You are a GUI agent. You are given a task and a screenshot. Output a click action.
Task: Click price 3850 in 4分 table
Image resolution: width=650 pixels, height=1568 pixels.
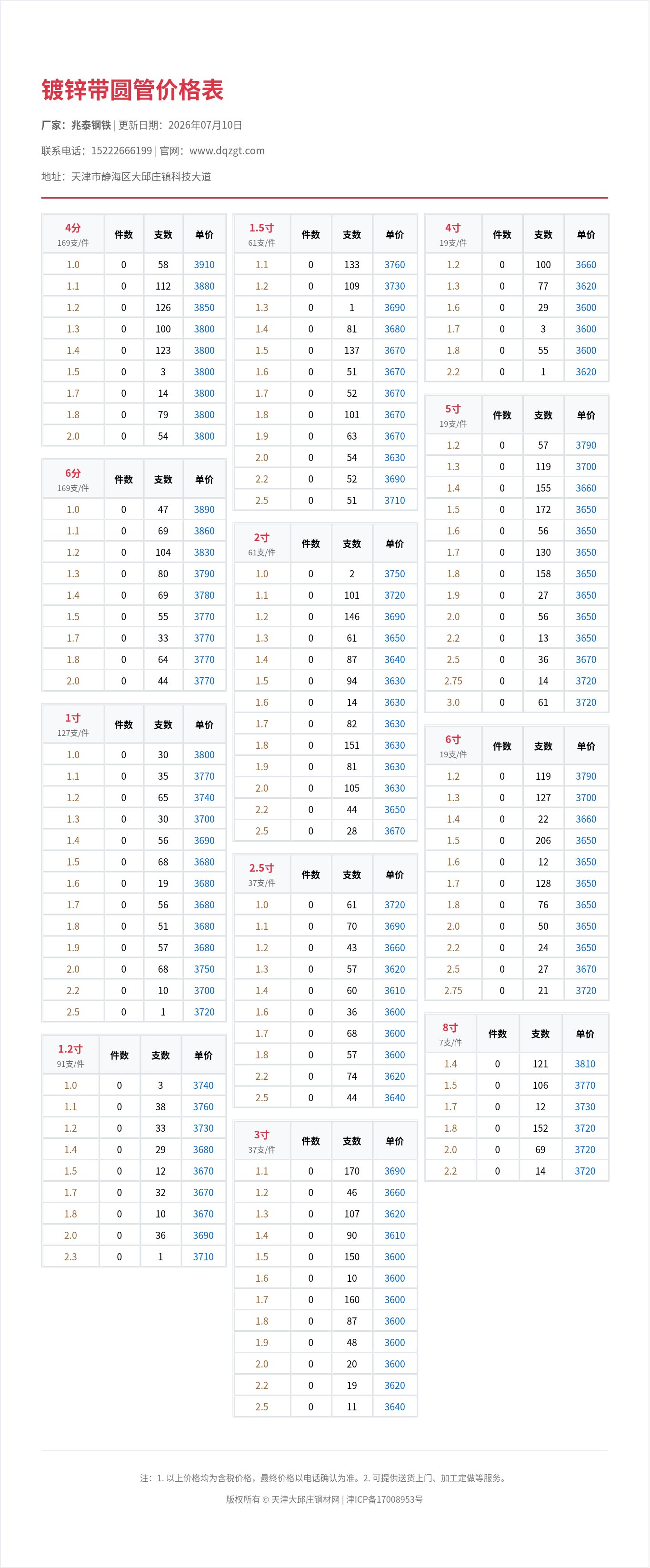pyautogui.click(x=204, y=307)
